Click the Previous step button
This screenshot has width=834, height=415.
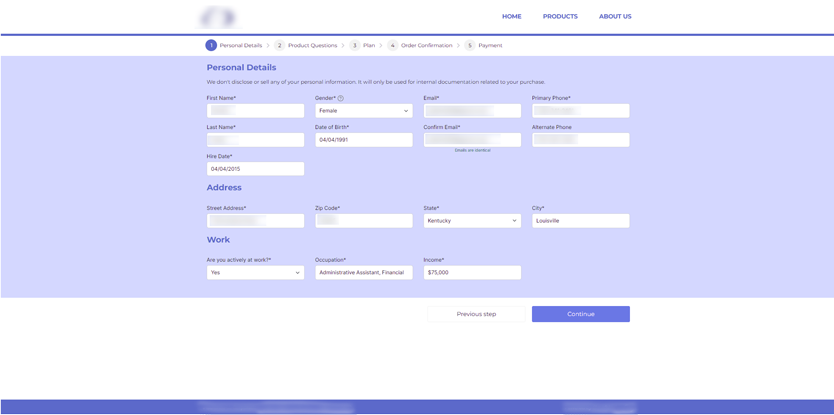tap(476, 314)
